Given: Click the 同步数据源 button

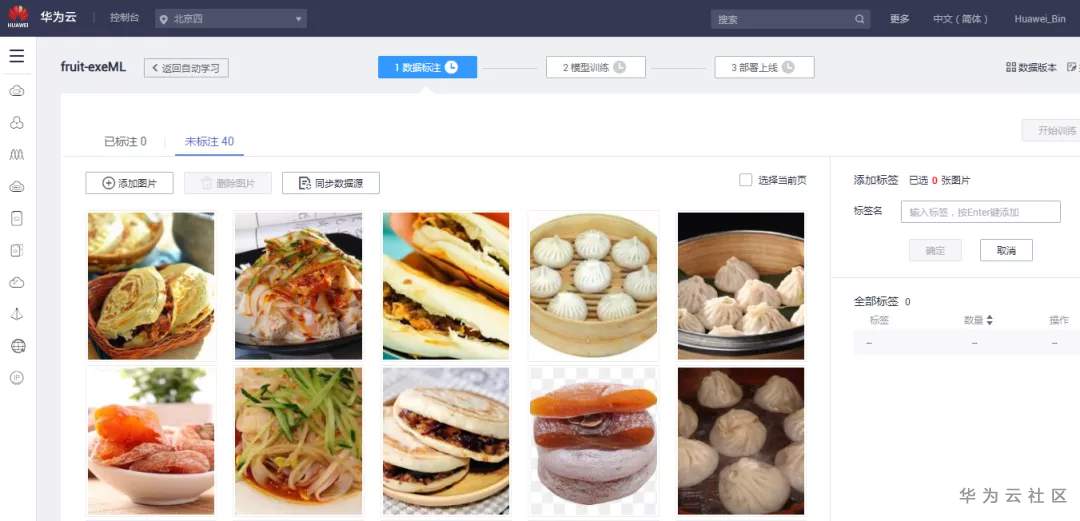Looking at the screenshot, I should pyautogui.click(x=331, y=183).
